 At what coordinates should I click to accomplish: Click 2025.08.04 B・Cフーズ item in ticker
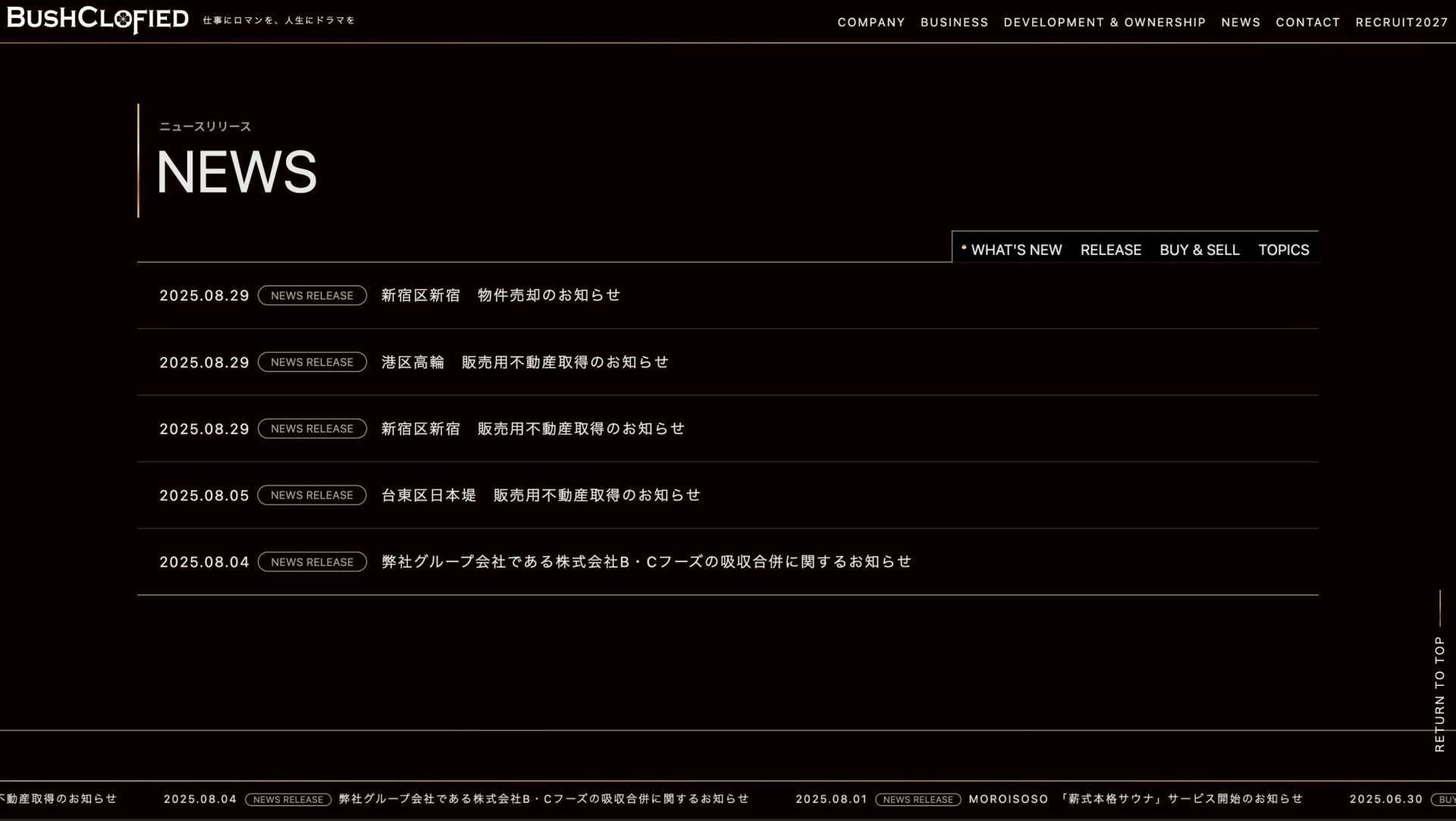(x=543, y=799)
